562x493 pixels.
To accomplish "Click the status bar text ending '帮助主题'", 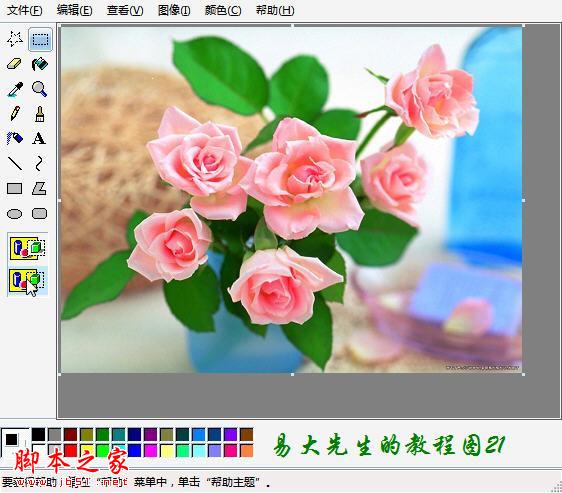I will [136, 482].
